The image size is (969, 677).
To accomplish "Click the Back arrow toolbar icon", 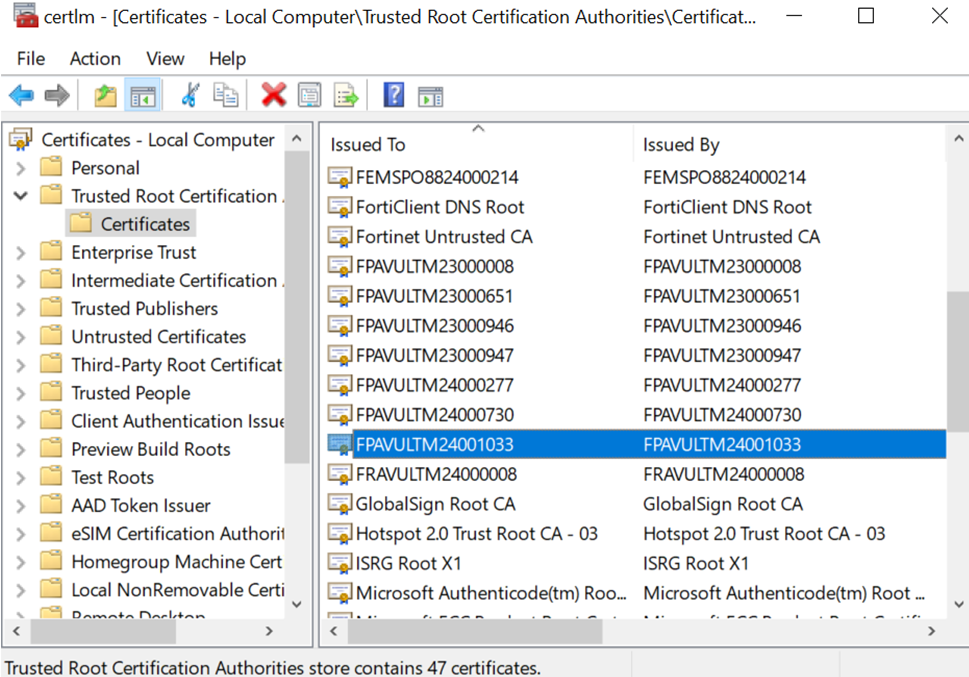I will 22,96.
